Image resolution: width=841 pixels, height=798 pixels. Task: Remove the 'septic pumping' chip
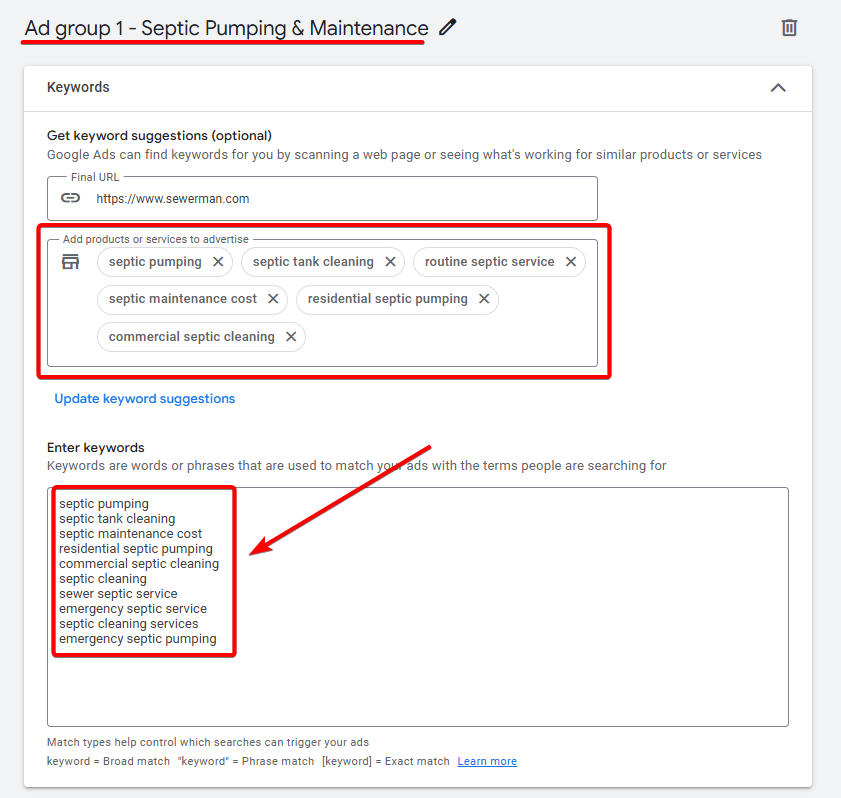coord(218,262)
